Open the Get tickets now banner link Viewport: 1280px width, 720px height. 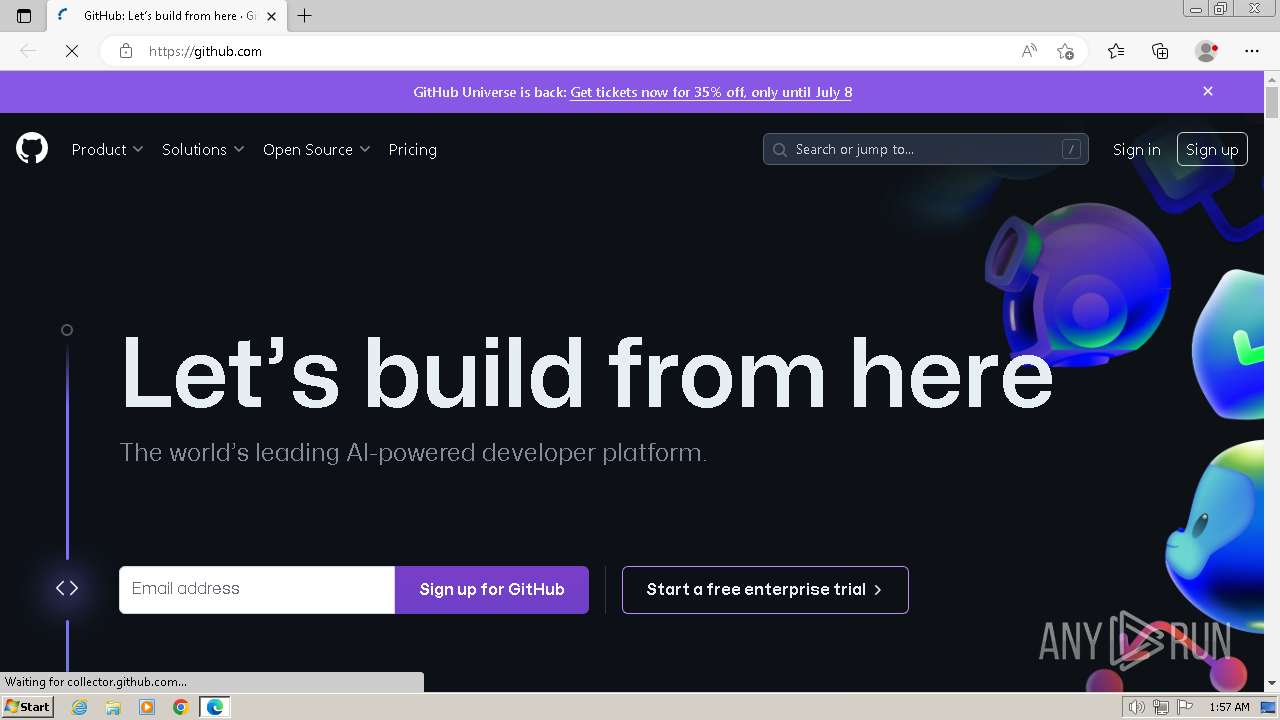pyautogui.click(x=711, y=92)
